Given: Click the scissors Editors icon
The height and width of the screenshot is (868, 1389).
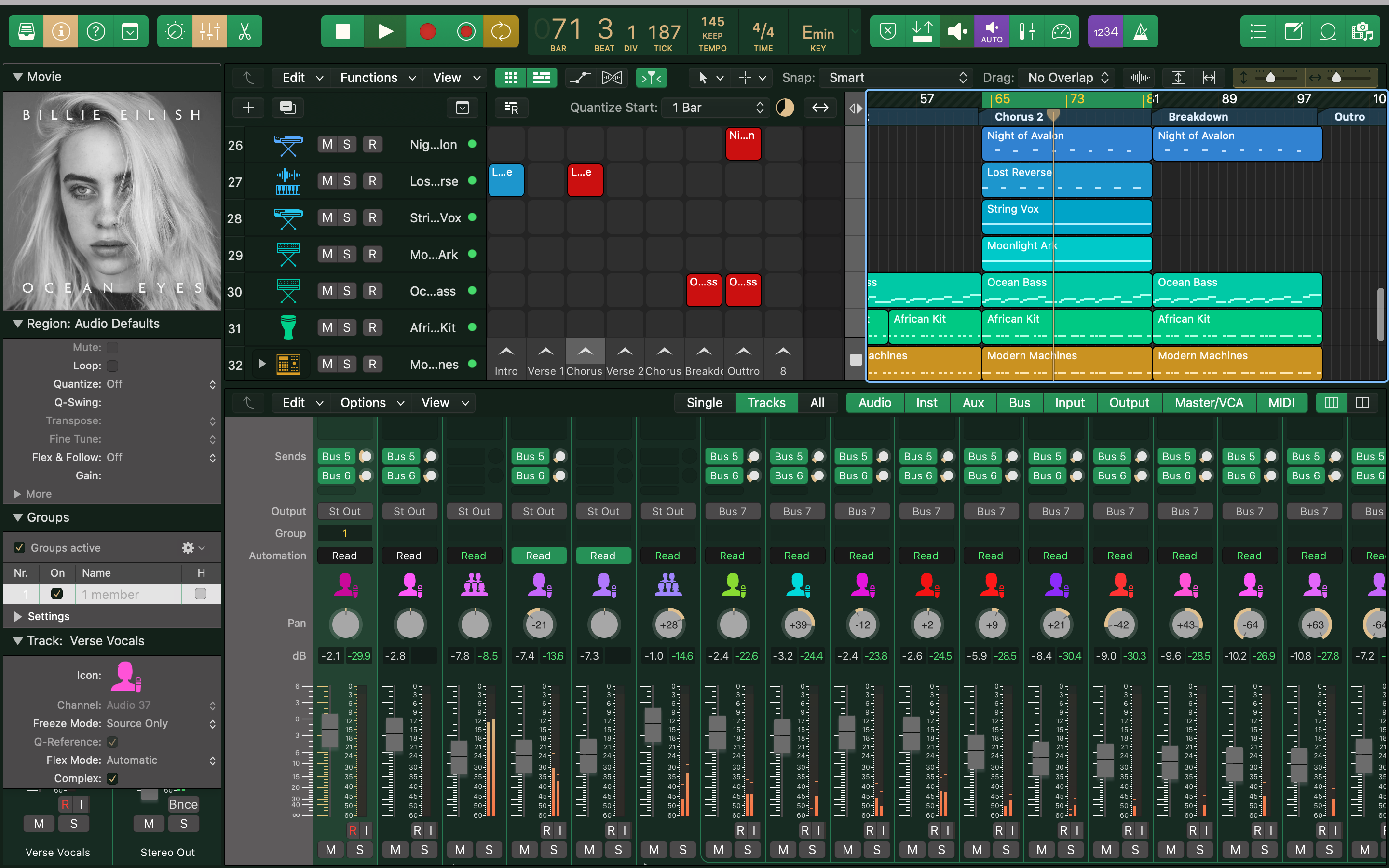Looking at the screenshot, I should coord(245,31).
